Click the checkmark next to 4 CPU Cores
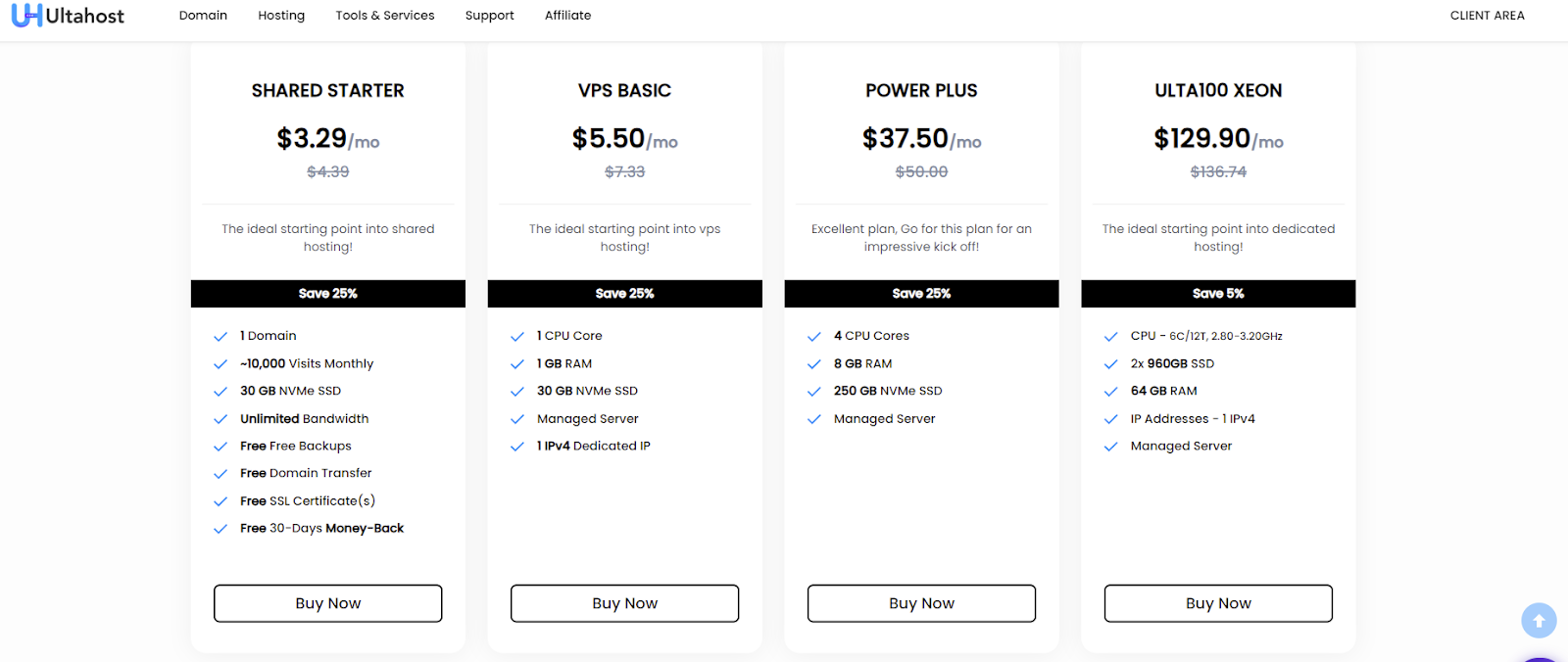Screen dimensions: 1568x662 (814, 336)
